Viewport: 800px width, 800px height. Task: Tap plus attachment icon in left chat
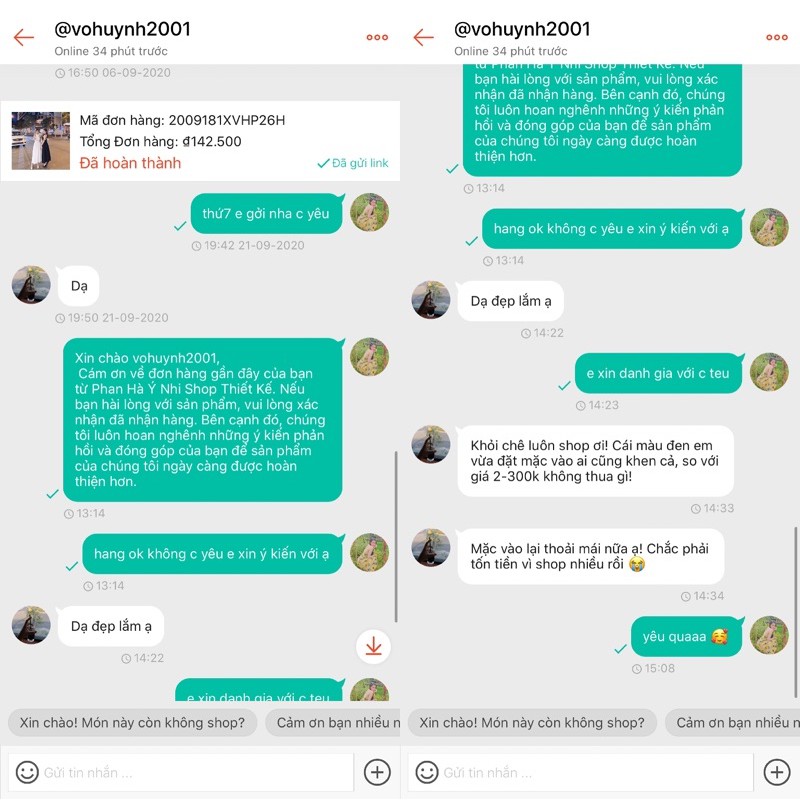(x=377, y=772)
